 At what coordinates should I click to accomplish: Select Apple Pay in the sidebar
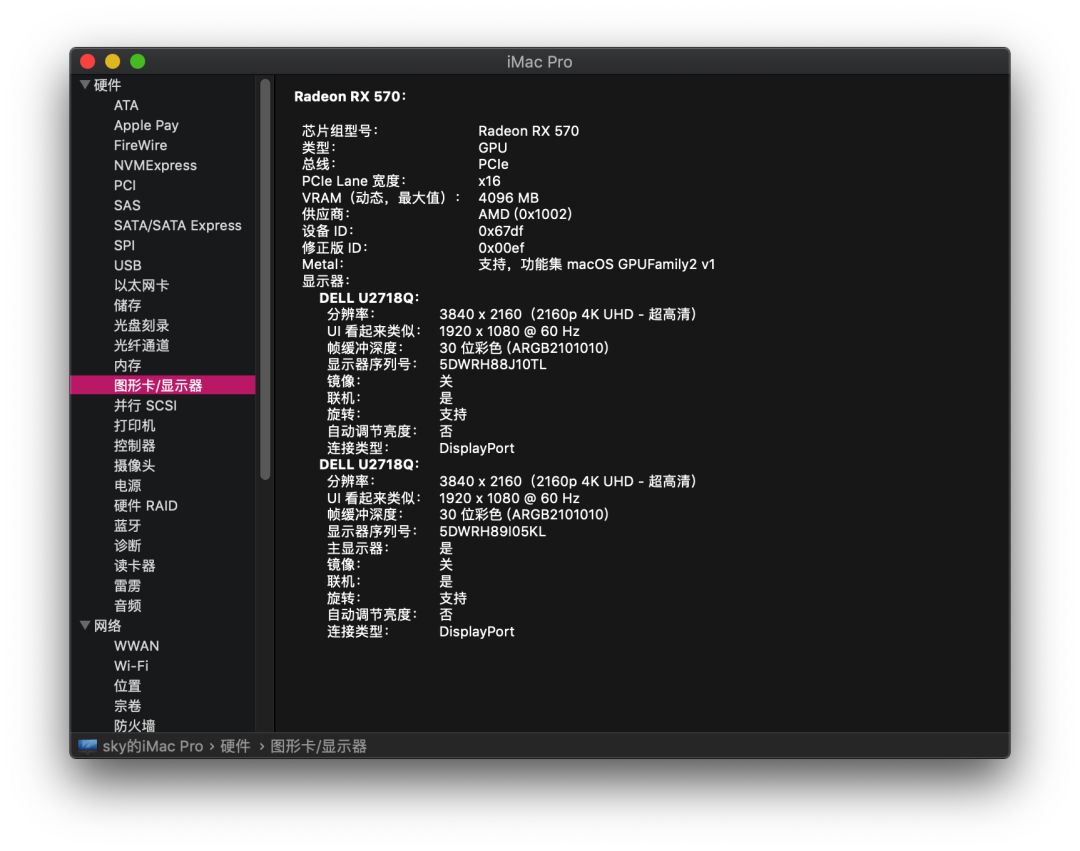pos(146,125)
